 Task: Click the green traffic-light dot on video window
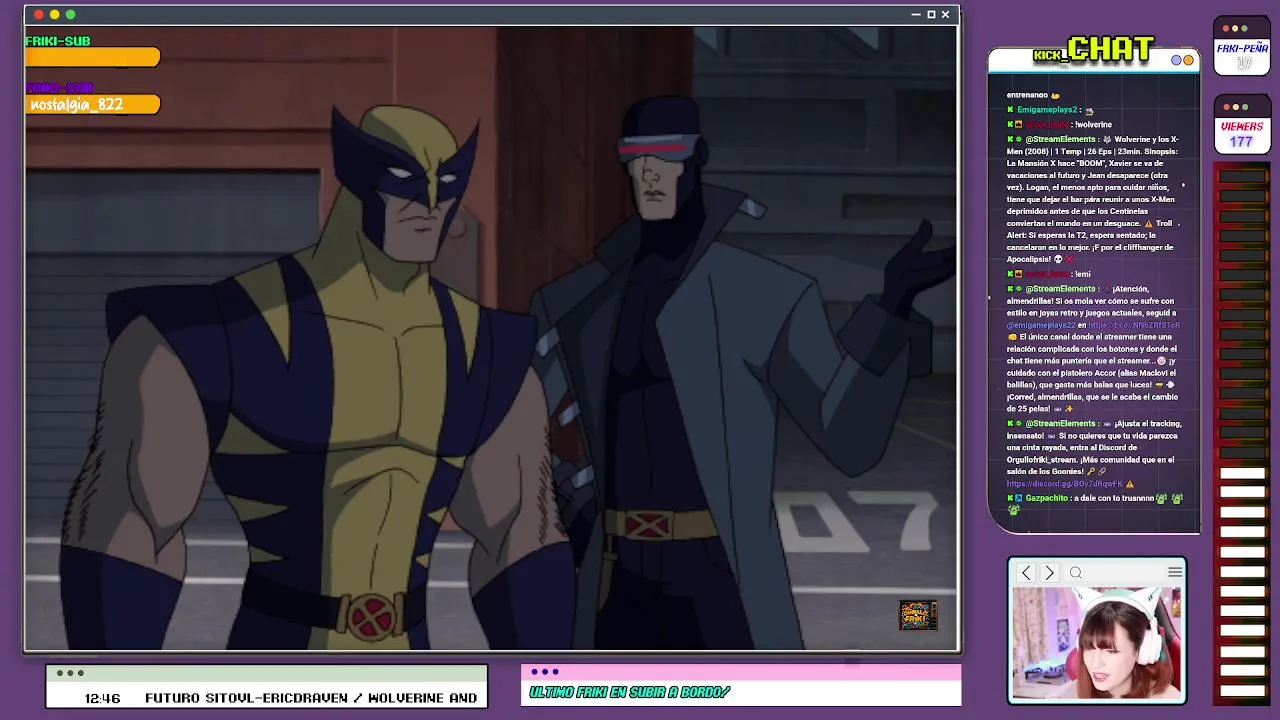[x=70, y=14]
